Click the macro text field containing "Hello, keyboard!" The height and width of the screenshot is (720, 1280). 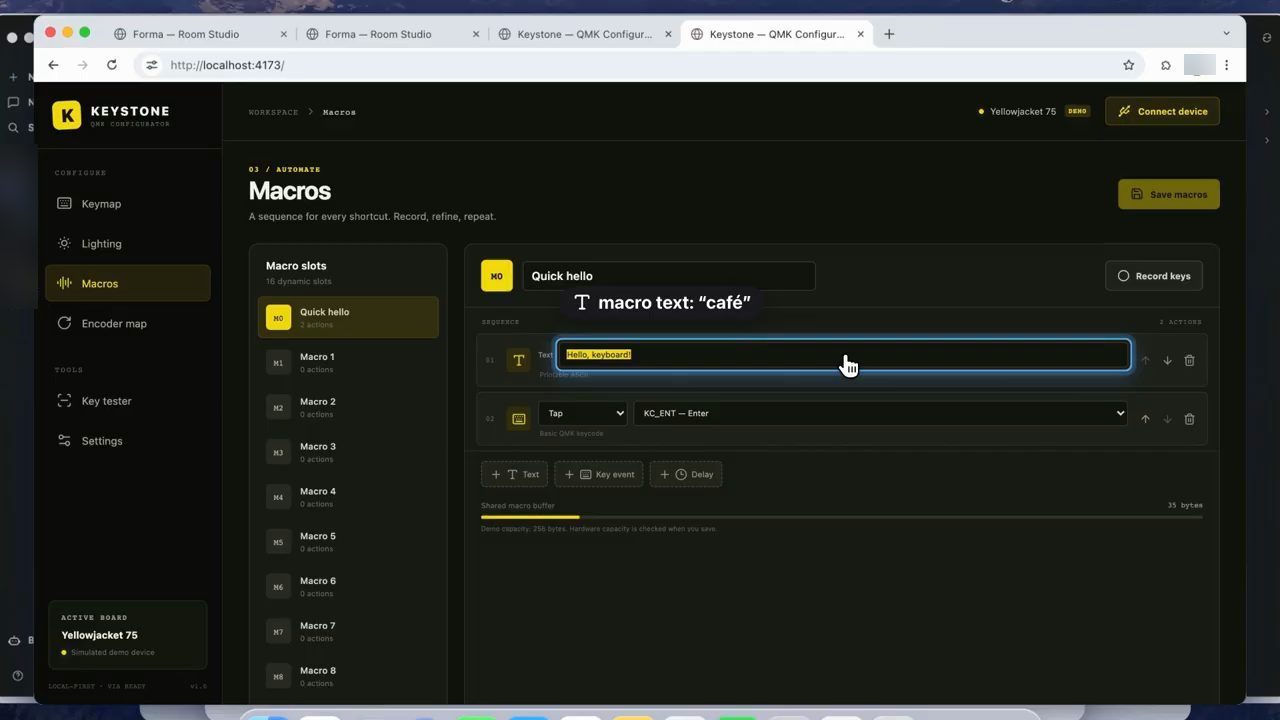[x=844, y=355]
